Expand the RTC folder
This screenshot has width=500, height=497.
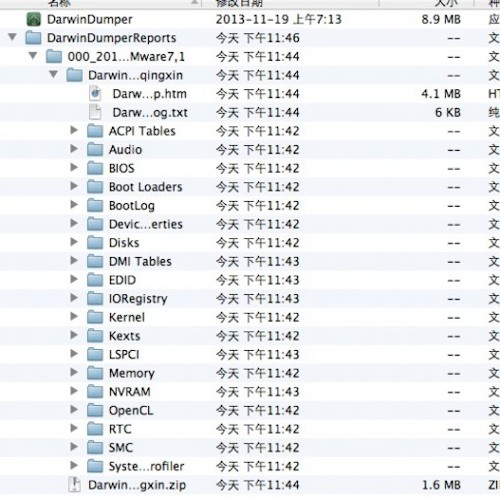(x=74, y=428)
